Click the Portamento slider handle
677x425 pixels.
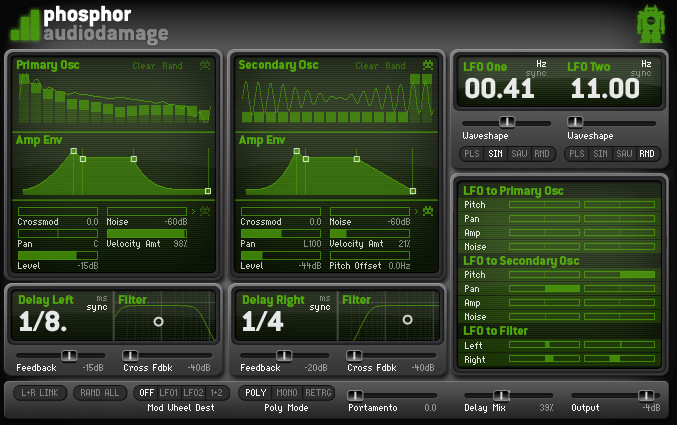(355, 395)
